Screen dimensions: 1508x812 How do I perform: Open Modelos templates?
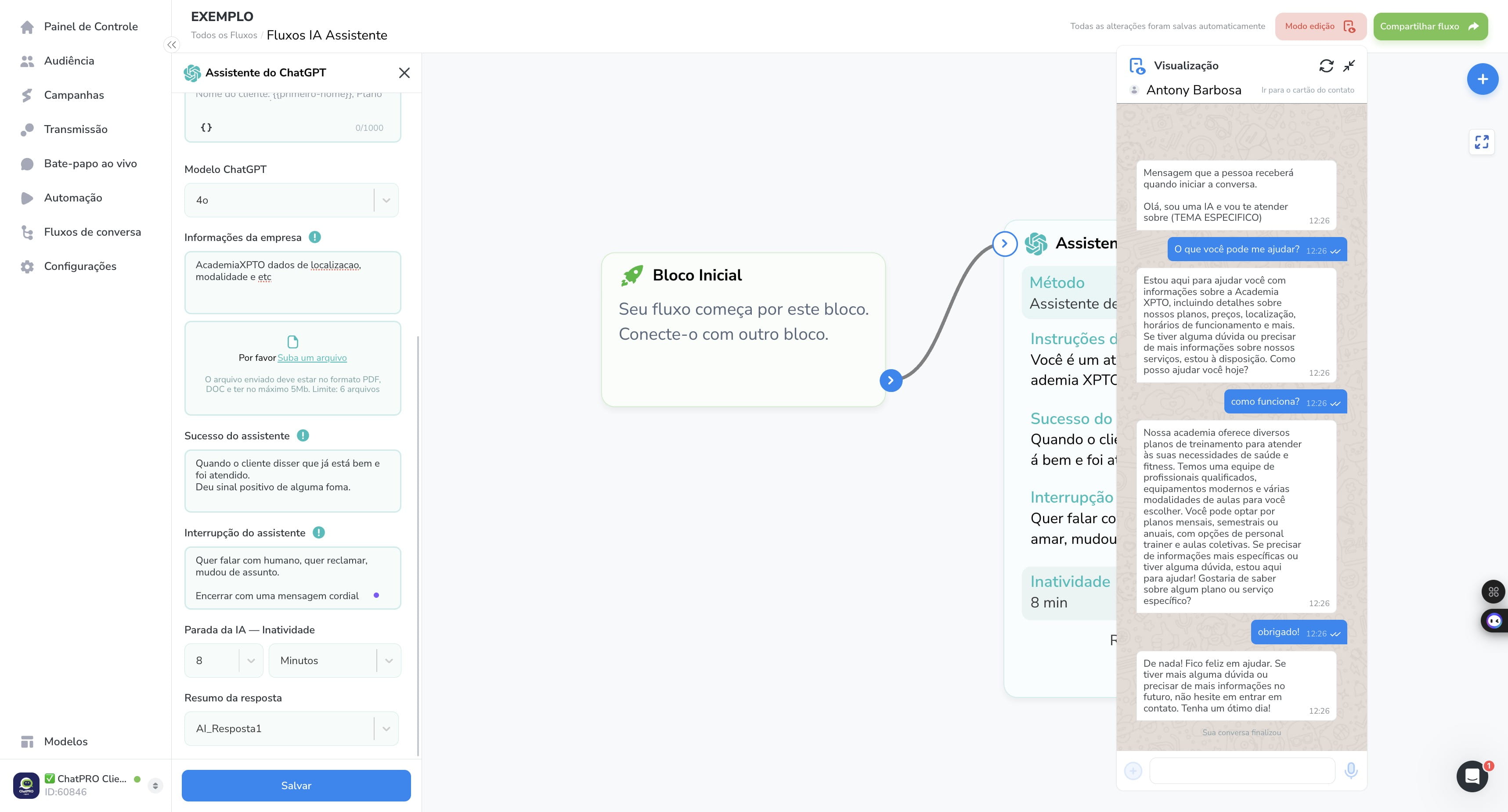click(65, 741)
